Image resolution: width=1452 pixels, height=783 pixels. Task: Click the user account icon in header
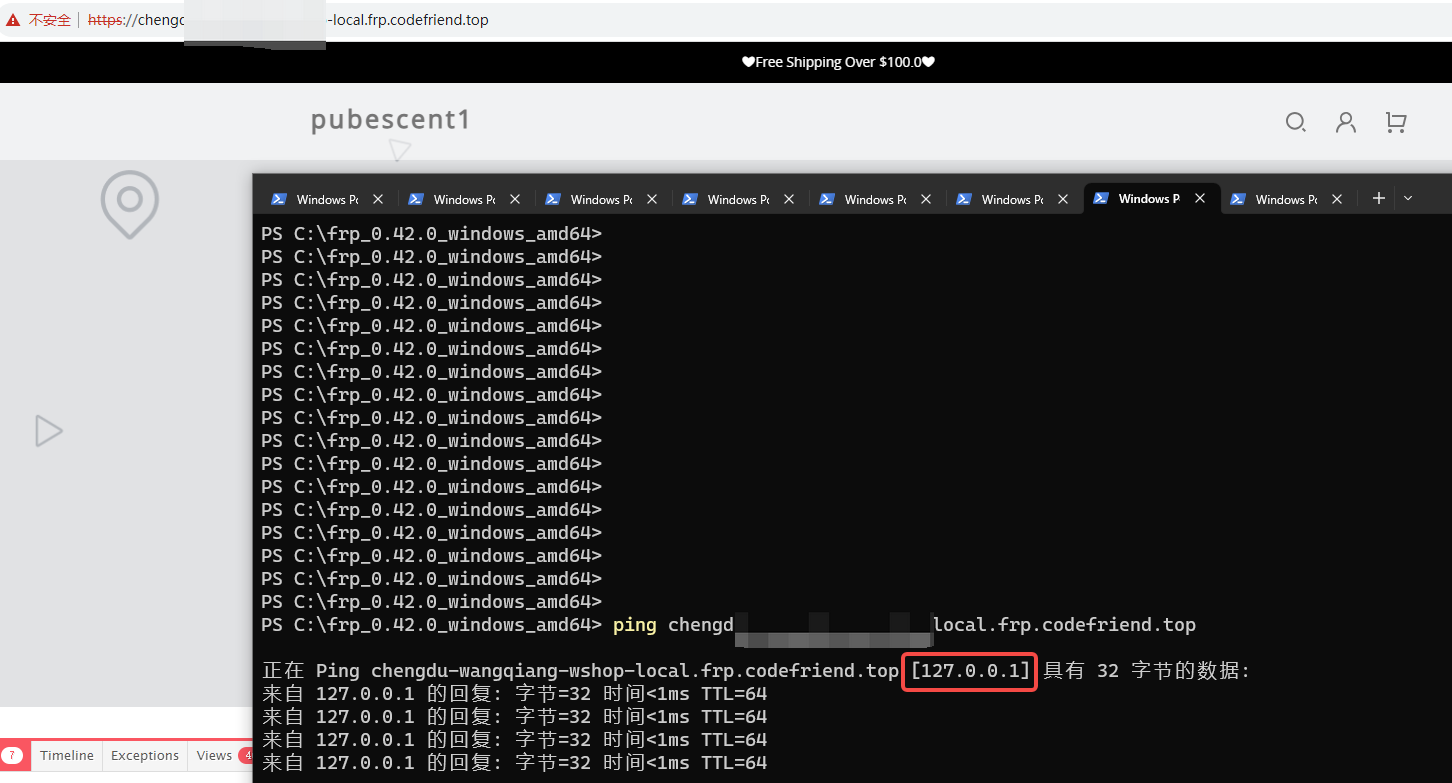coord(1346,122)
